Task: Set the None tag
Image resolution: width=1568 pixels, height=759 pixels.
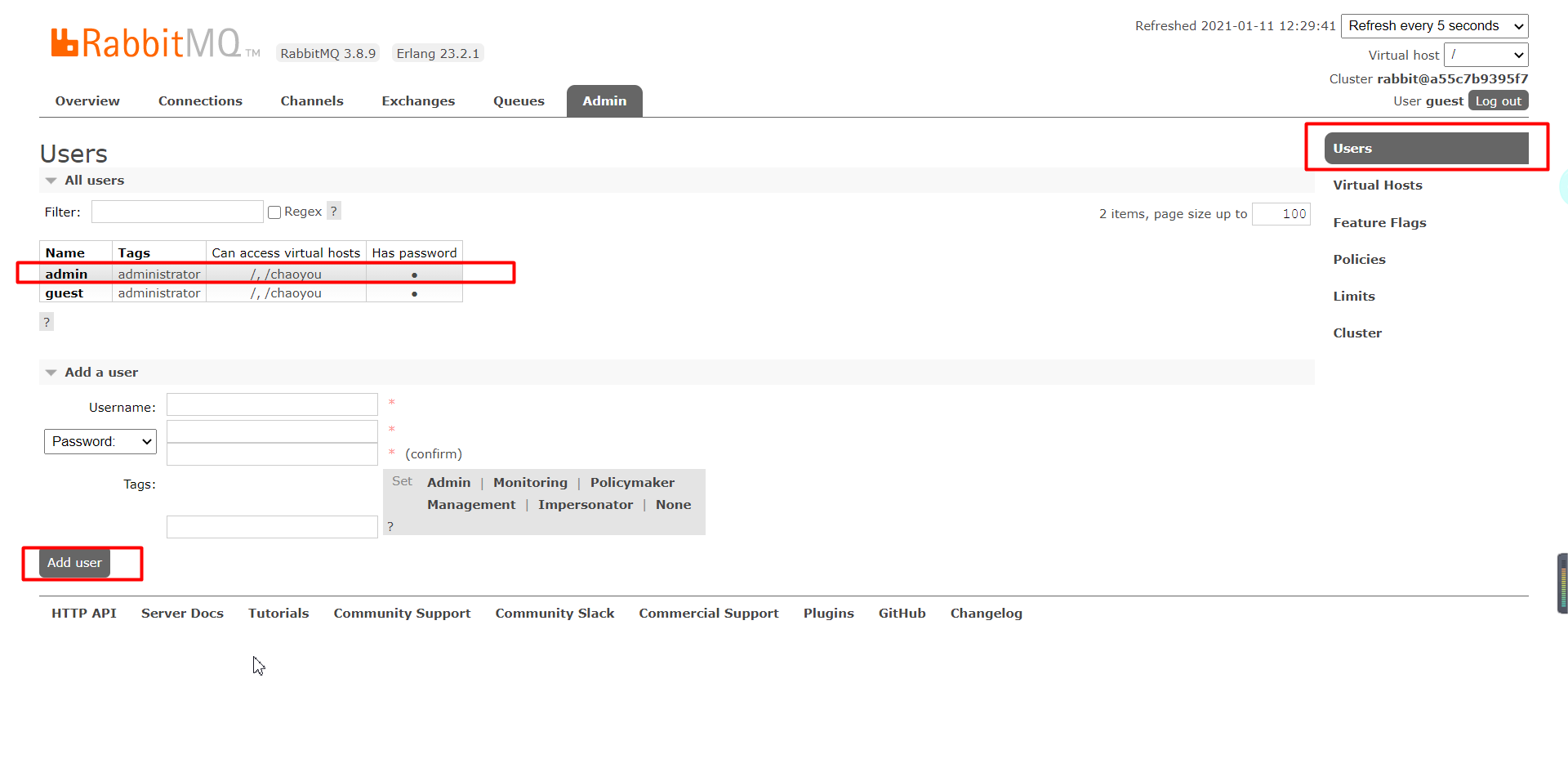Action: pos(673,505)
